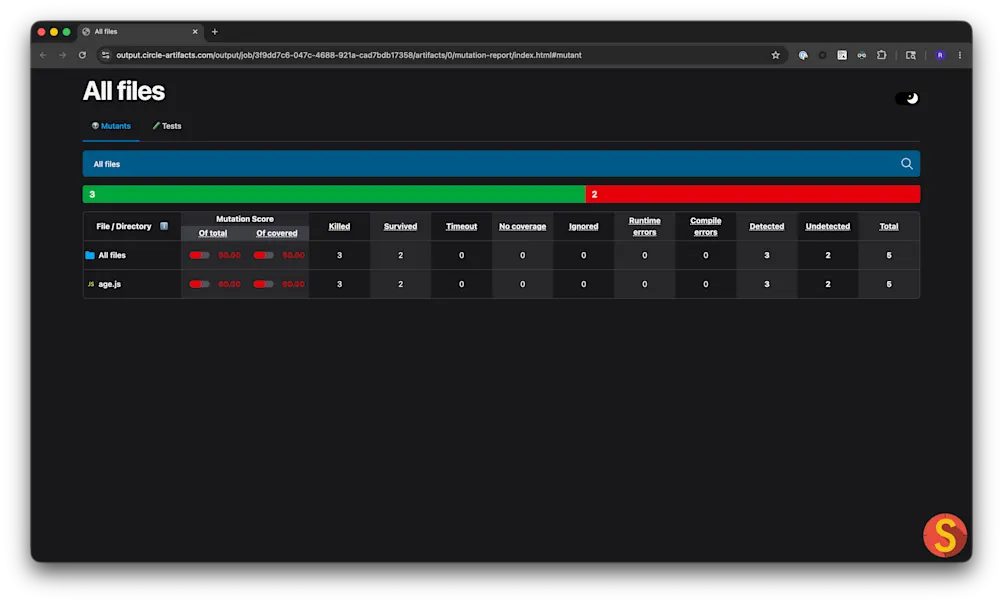The image size is (1003, 603).
Task: Select the All files browser tab
Action: point(139,31)
